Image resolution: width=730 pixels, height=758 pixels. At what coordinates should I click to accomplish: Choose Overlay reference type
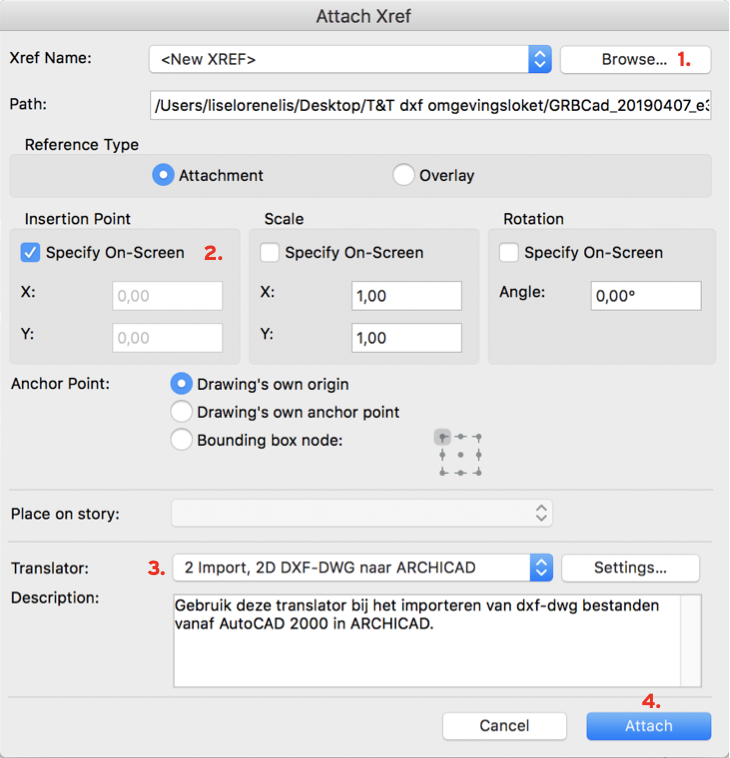pos(403,175)
